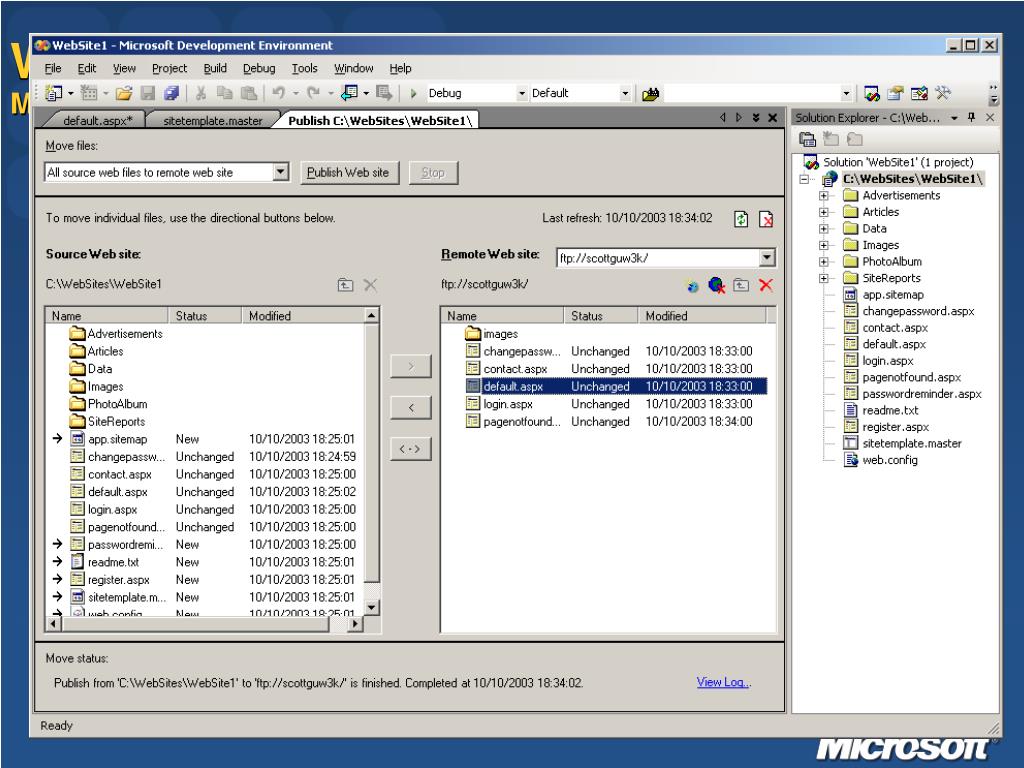1024x768 pixels.
Task: Click the Navigate Backward toolbar icon
Action: (350, 93)
